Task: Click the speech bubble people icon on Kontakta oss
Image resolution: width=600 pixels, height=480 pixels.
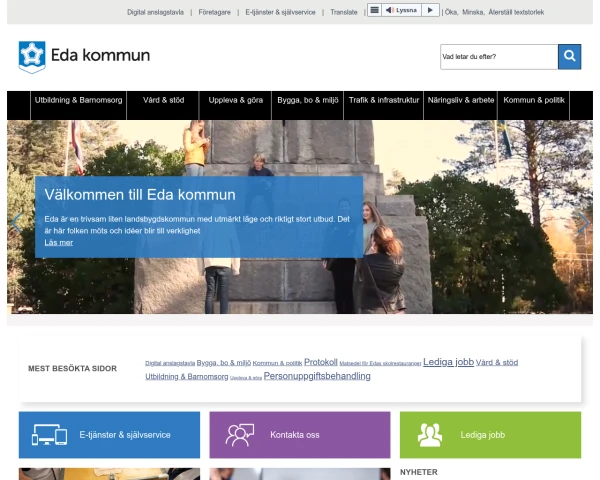Action: [x=240, y=435]
